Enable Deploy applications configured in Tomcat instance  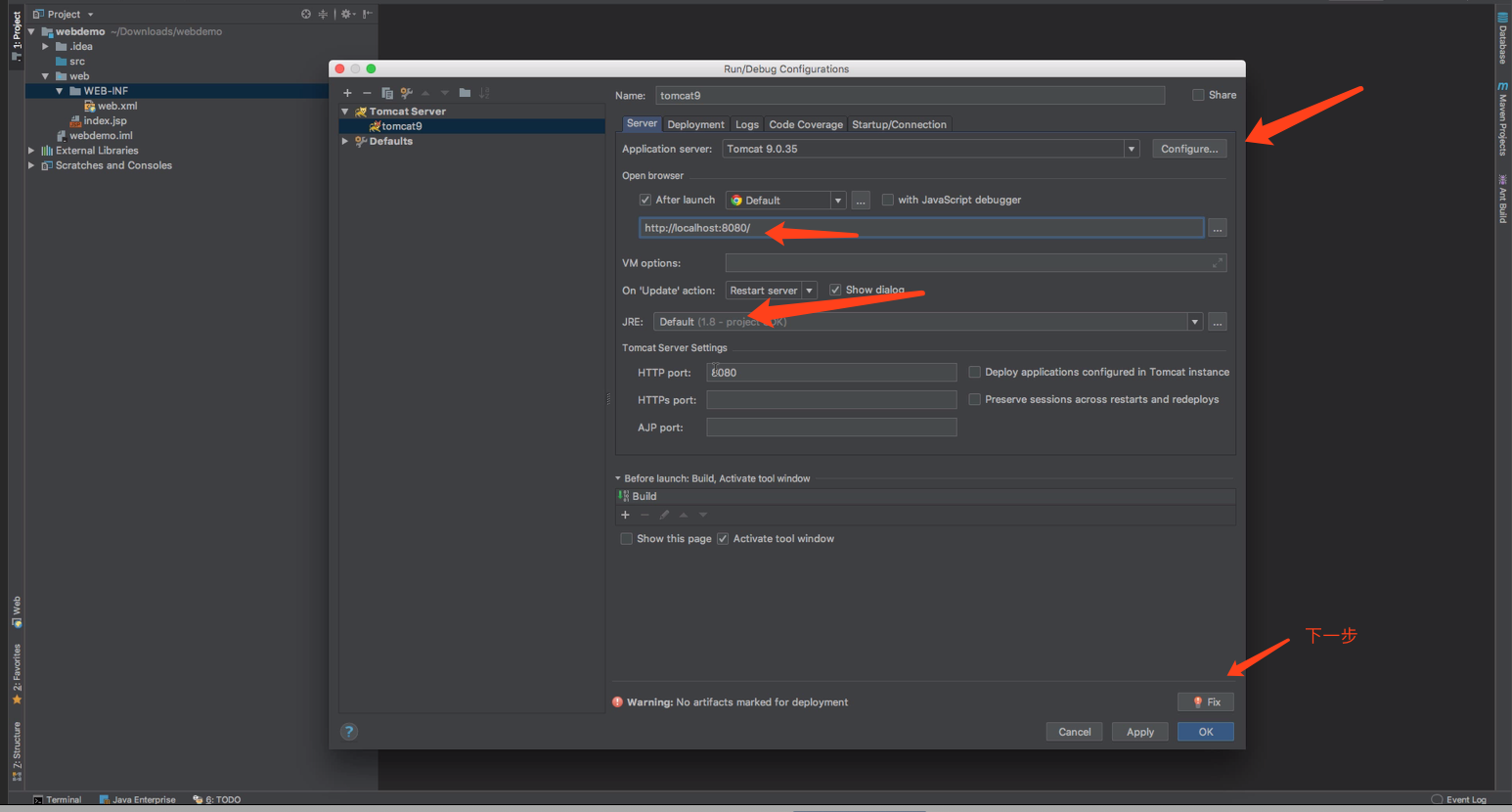pyautogui.click(x=974, y=372)
